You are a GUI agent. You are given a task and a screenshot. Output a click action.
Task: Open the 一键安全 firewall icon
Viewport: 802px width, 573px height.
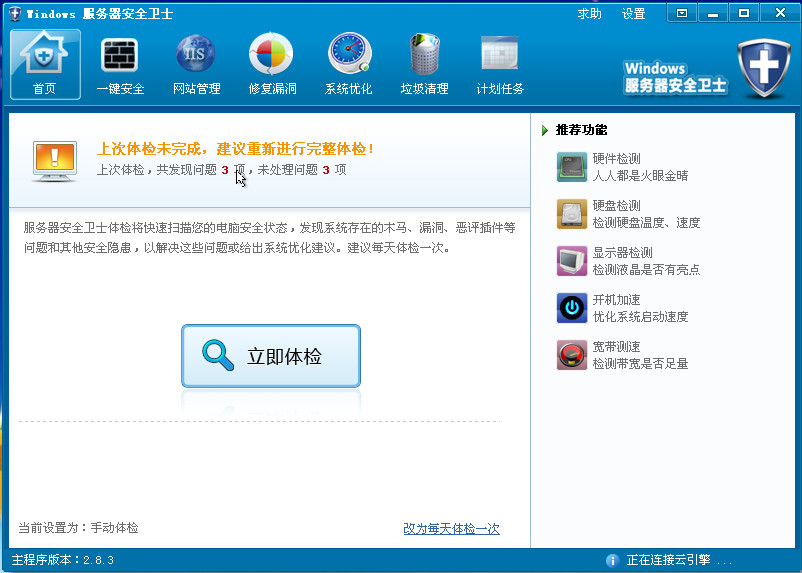pyautogui.click(x=120, y=55)
